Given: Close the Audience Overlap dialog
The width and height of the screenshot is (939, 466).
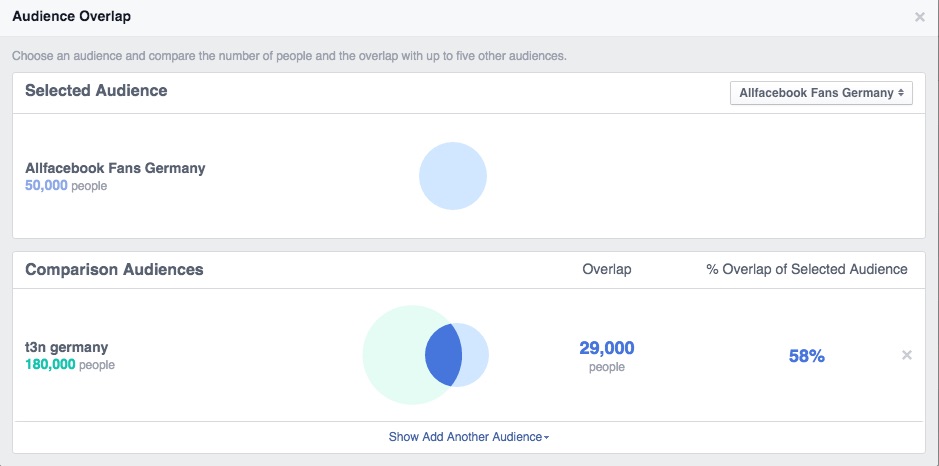Looking at the screenshot, I should [919, 17].
